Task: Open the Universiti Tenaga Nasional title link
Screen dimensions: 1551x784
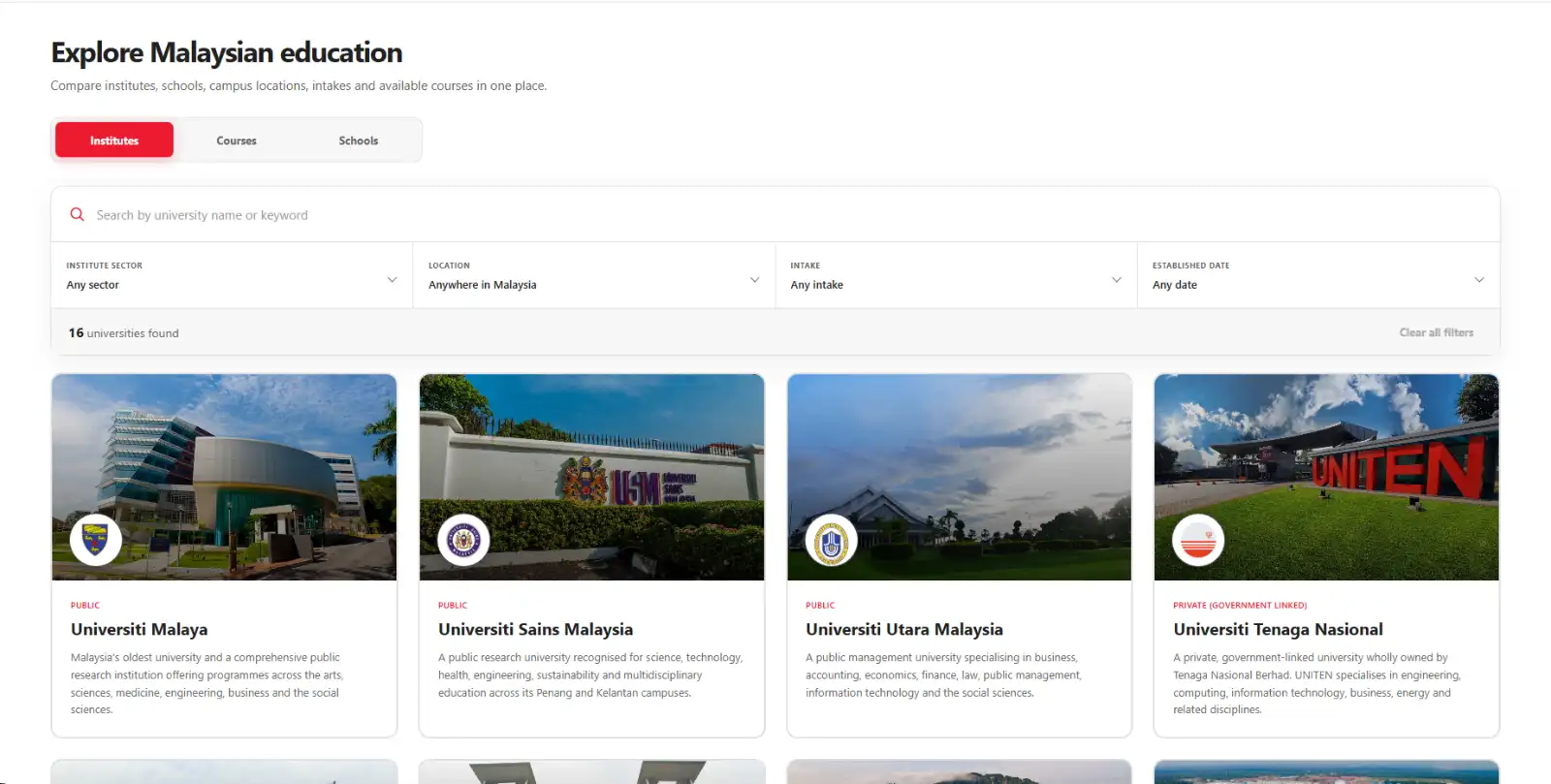Action: point(1278,629)
